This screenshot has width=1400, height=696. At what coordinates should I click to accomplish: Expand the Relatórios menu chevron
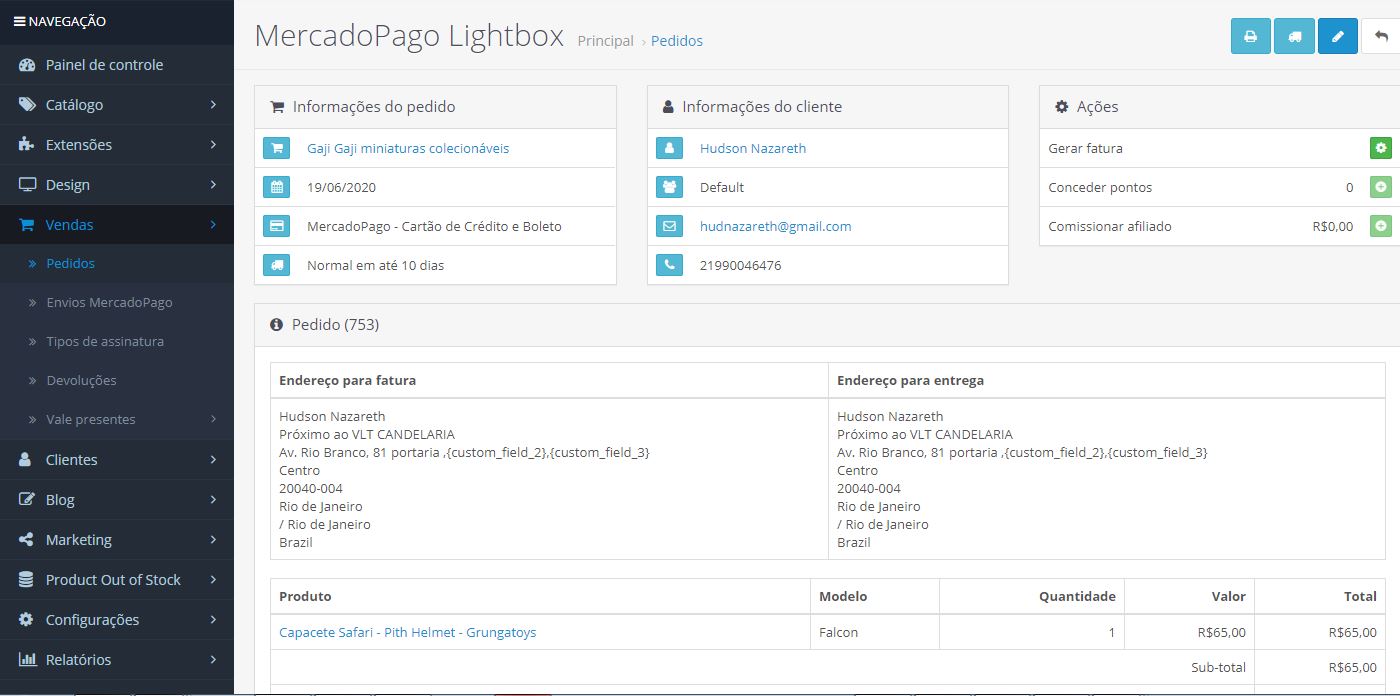tap(213, 659)
